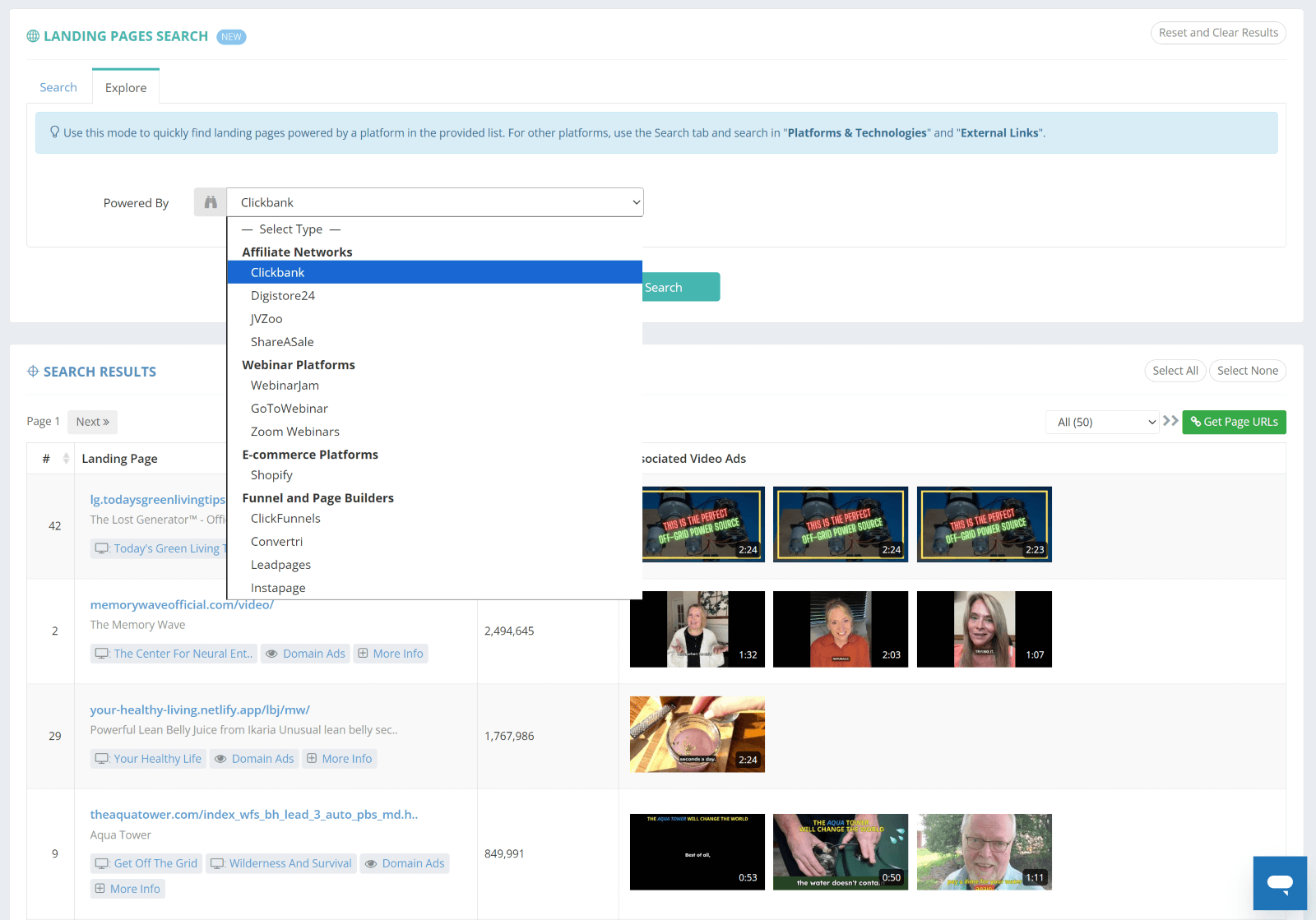Switch to the Search tab
Viewport: 1316px width, 920px height.
[58, 87]
